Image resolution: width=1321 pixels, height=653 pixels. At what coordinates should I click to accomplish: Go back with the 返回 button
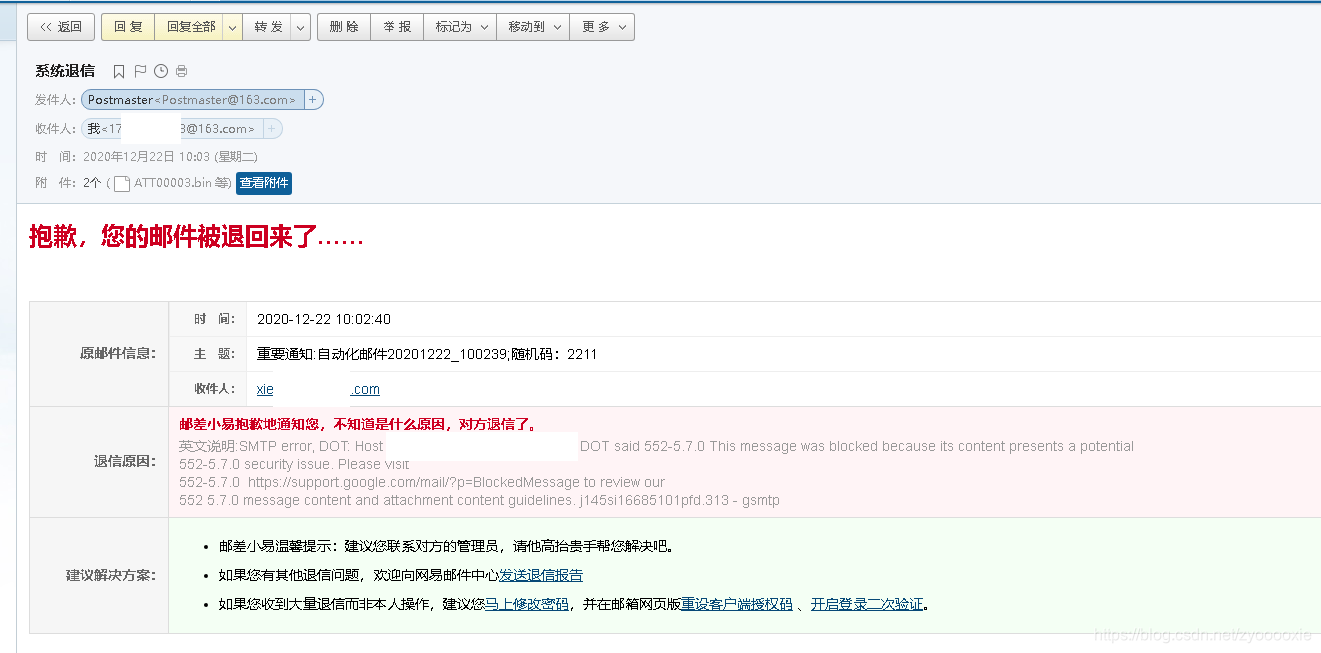(x=61, y=27)
